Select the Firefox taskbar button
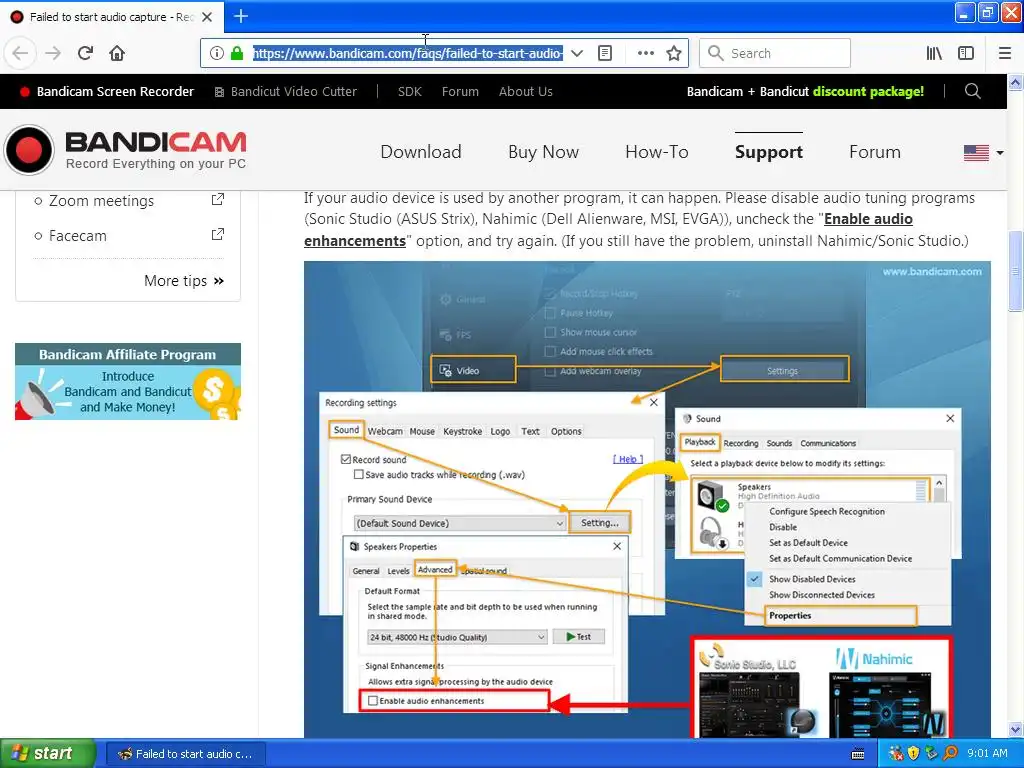Screen dimensions: 1024x768 (x=186, y=754)
